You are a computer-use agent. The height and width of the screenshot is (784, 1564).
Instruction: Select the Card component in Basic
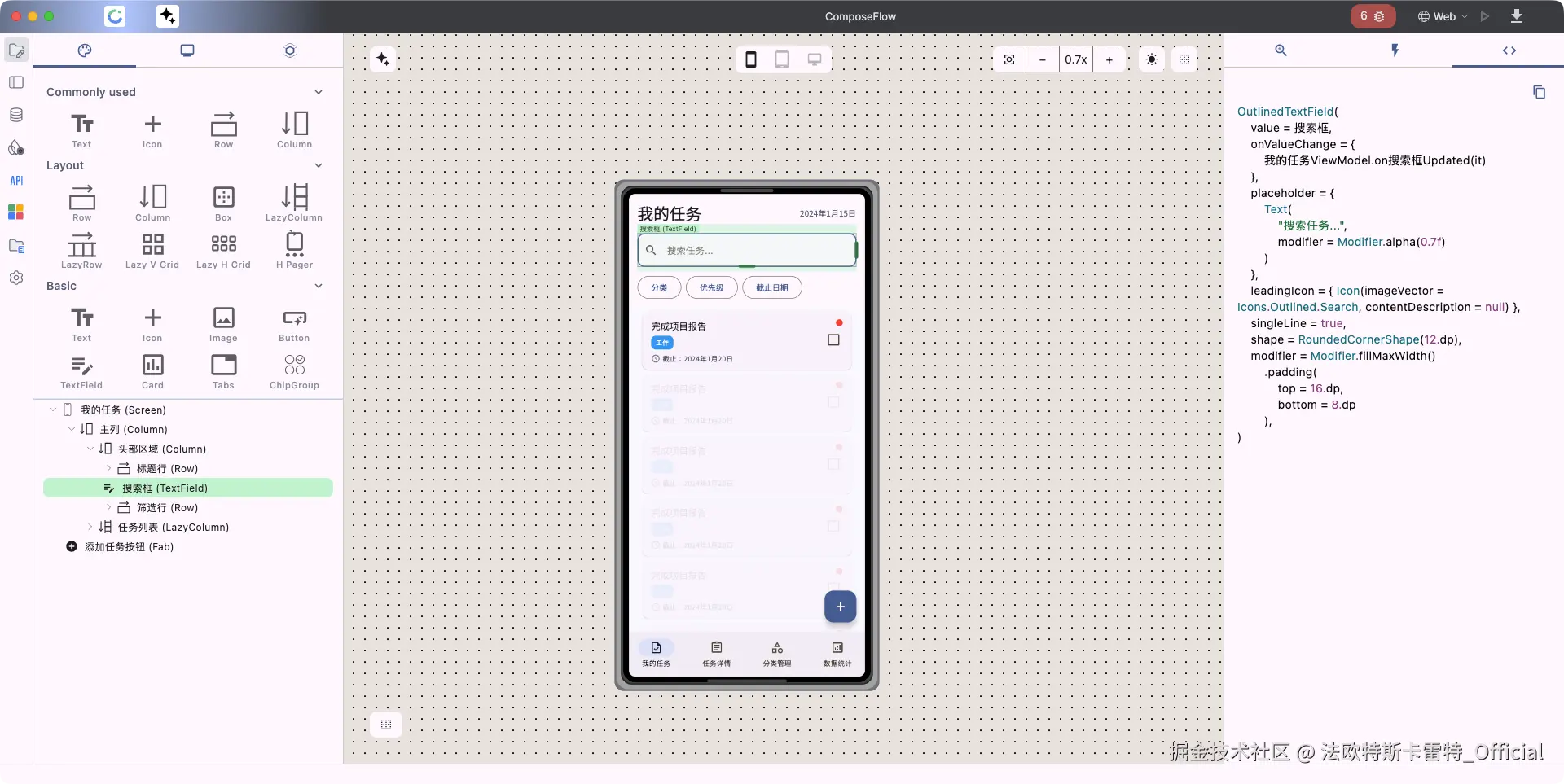tap(152, 371)
